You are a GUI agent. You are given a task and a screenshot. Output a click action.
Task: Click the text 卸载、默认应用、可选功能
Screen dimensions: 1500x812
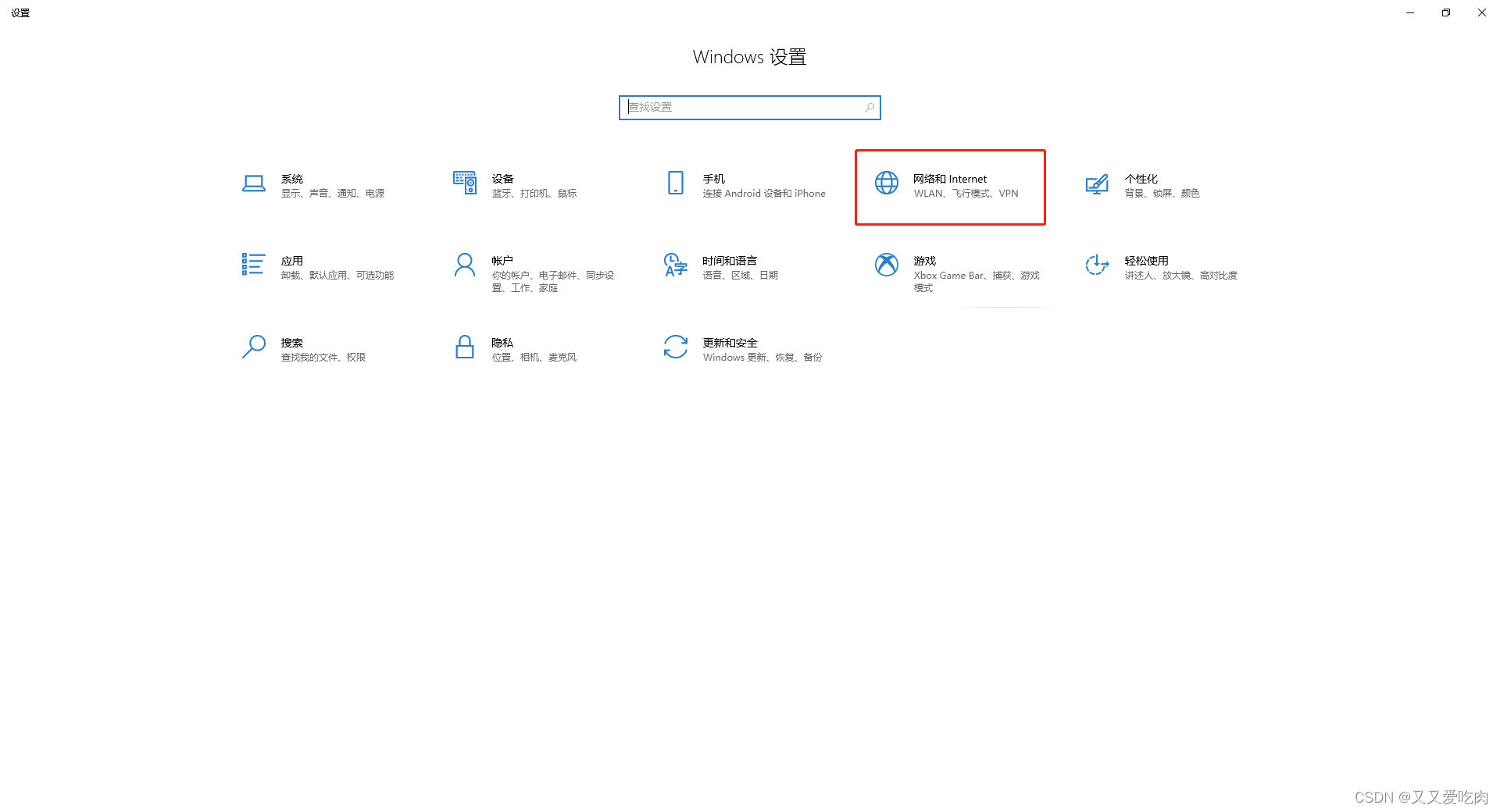pos(337,276)
